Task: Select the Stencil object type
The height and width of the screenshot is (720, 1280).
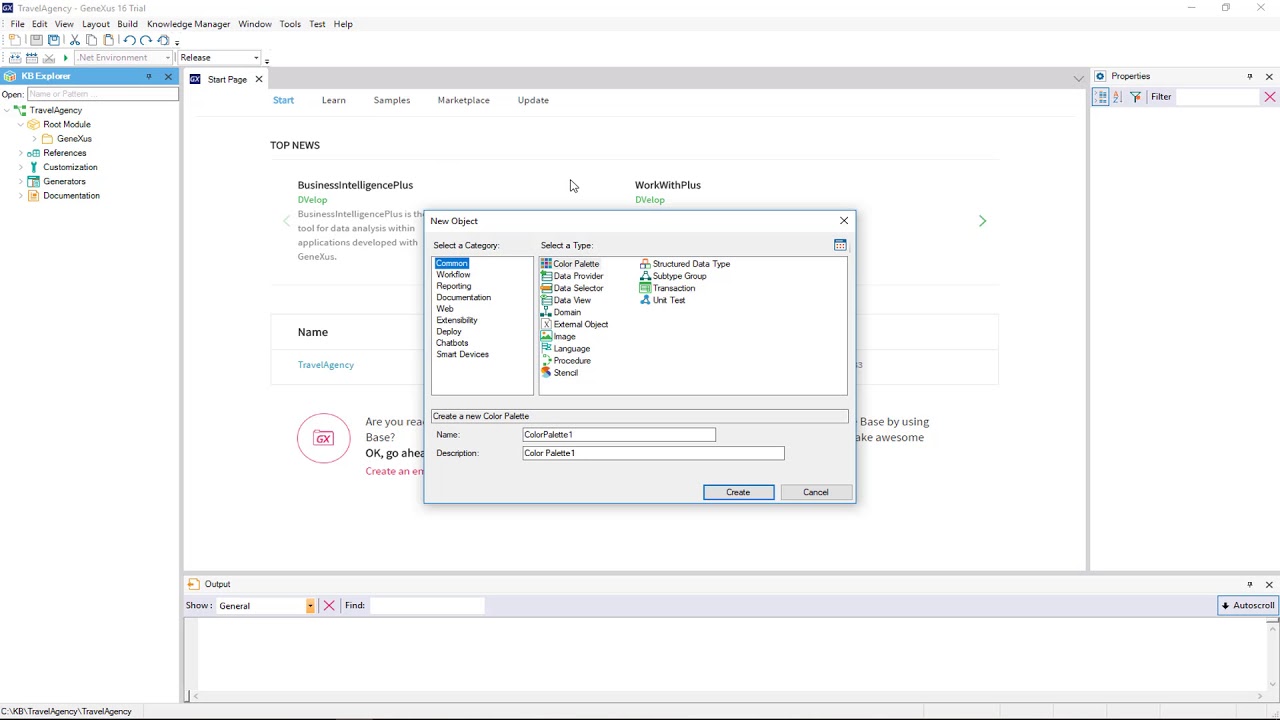Action: coord(560,372)
